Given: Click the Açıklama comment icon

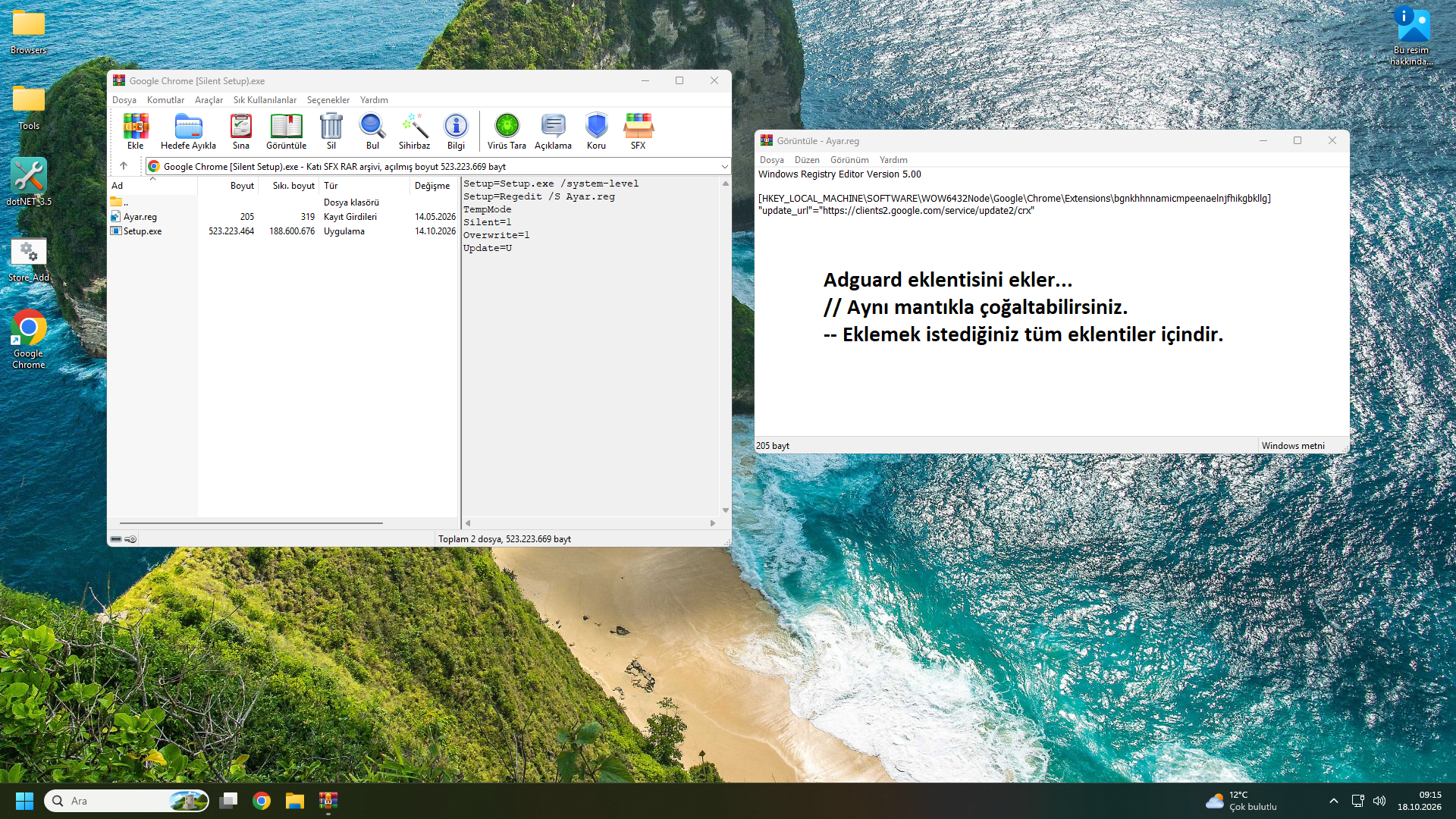Looking at the screenshot, I should (x=553, y=131).
